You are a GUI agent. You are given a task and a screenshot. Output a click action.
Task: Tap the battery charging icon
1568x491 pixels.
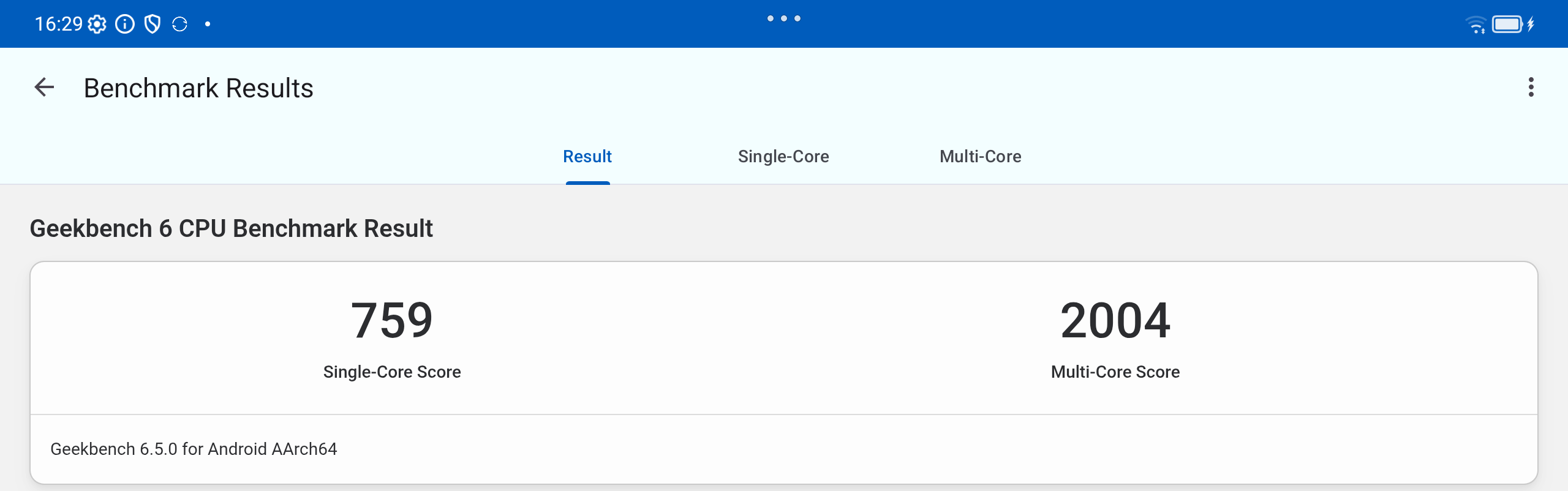[1512, 24]
